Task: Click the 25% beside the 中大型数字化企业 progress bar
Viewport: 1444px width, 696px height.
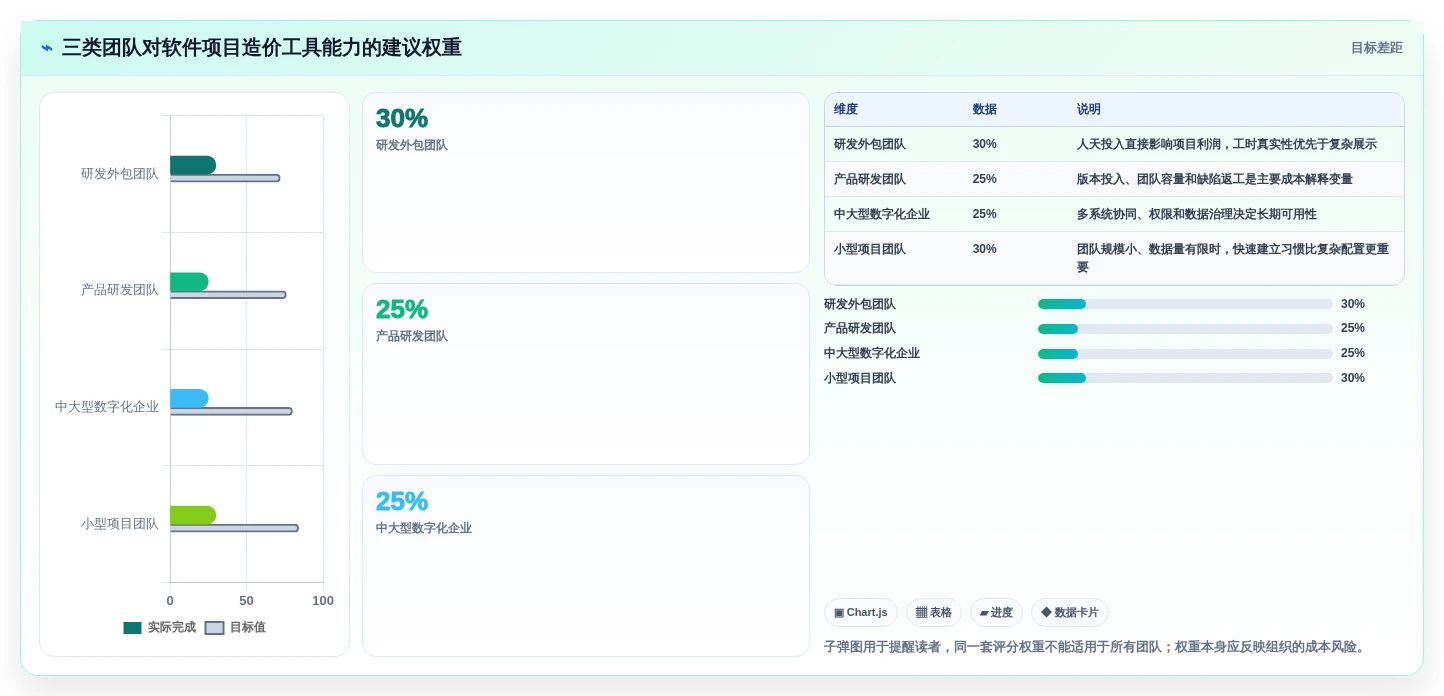Action: [1353, 353]
